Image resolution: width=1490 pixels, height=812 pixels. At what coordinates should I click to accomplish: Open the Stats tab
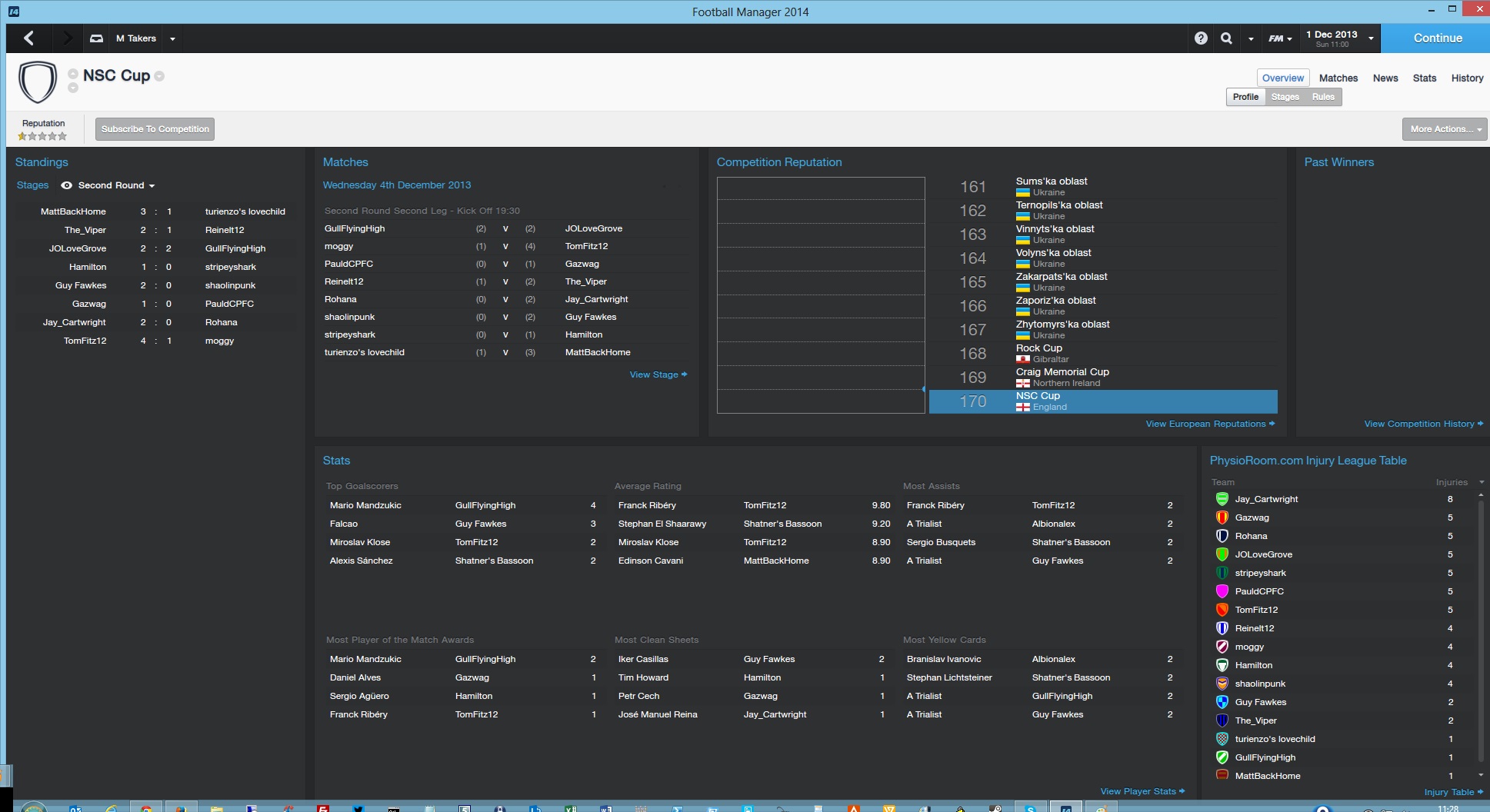(x=1424, y=78)
